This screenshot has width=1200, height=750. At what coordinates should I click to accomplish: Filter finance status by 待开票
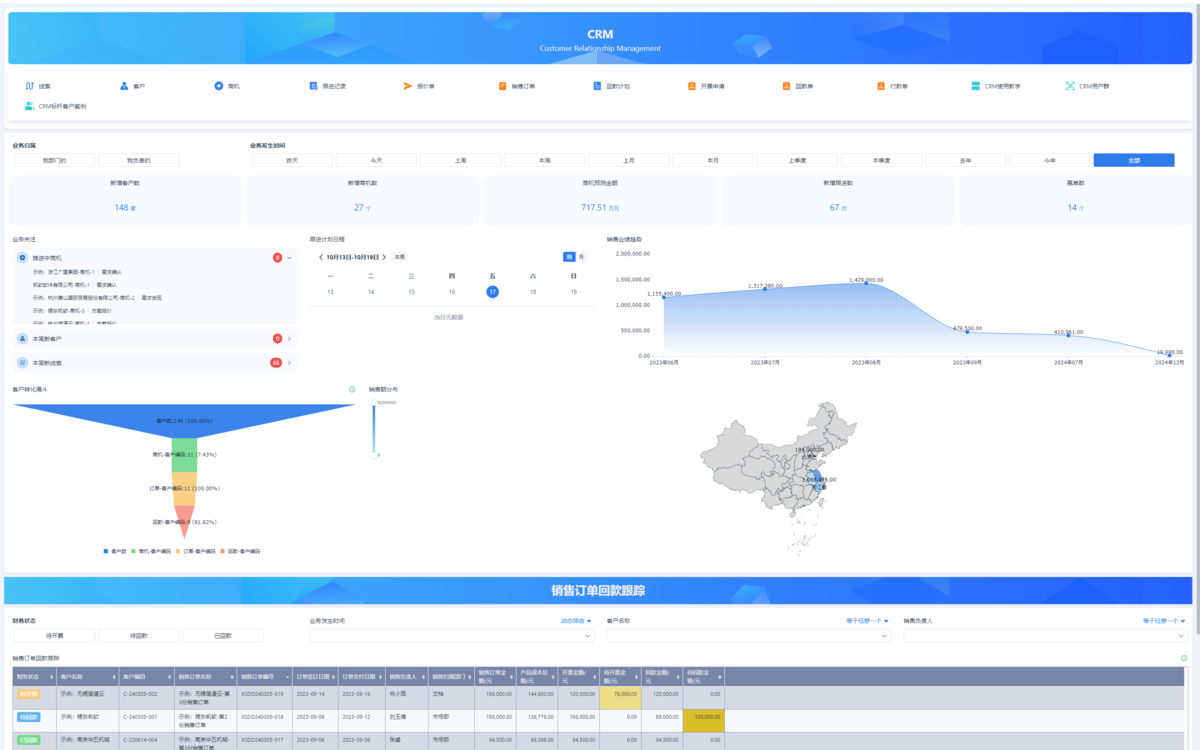point(54,635)
